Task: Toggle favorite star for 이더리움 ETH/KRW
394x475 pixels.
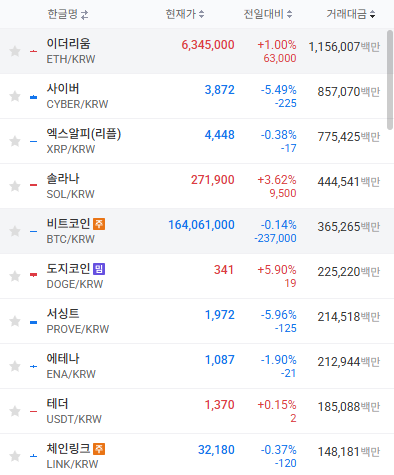Action: tap(15, 51)
